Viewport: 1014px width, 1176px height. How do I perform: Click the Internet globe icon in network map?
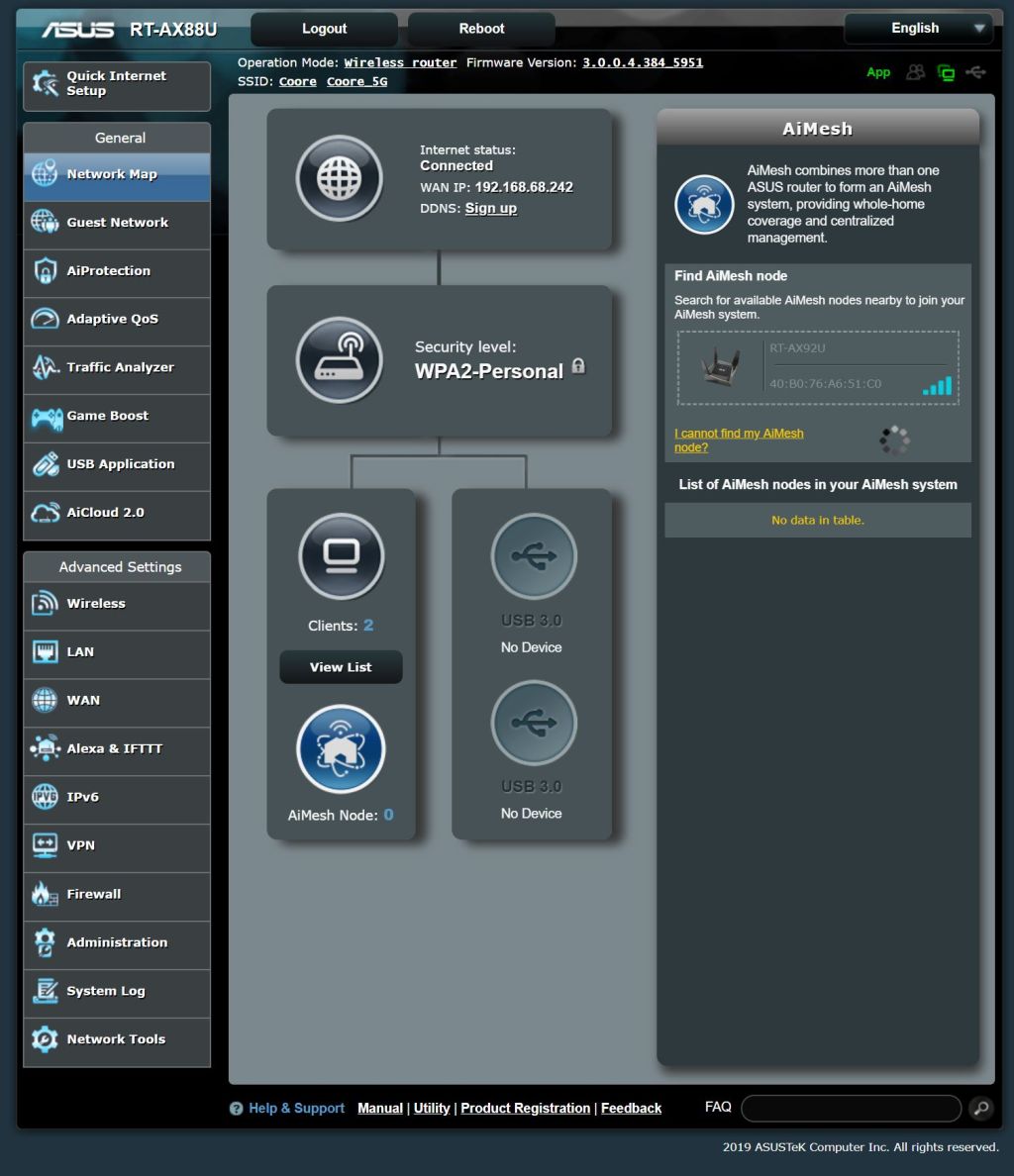(339, 178)
